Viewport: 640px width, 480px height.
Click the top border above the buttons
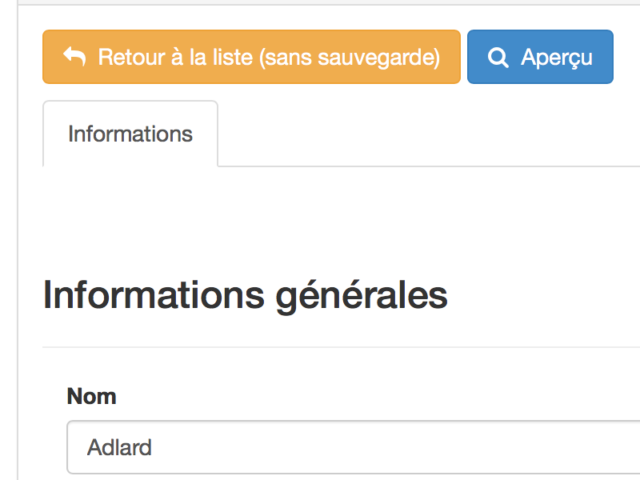[330, 5]
